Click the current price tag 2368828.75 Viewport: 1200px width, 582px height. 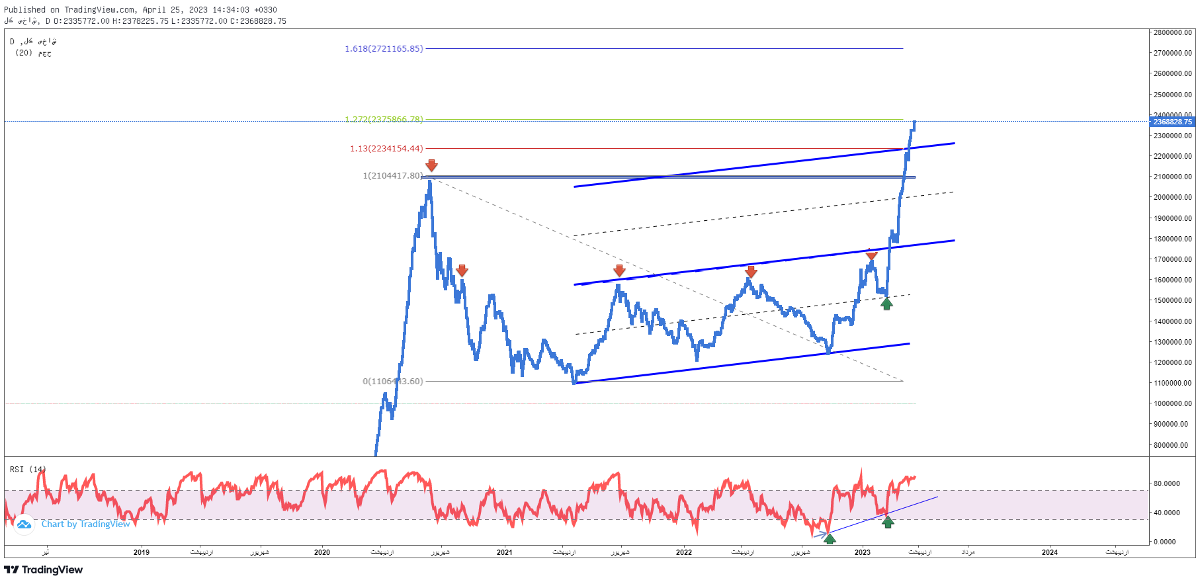coord(1168,122)
